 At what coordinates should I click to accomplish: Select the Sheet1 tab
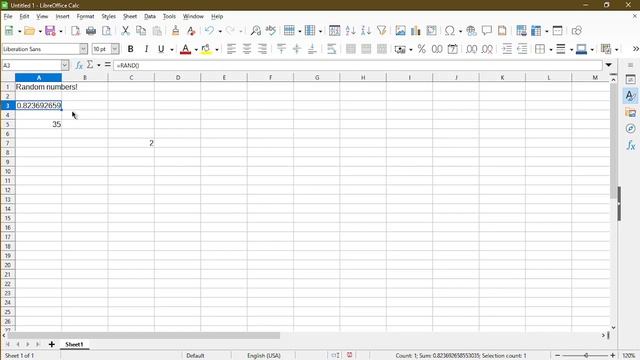(74, 344)
